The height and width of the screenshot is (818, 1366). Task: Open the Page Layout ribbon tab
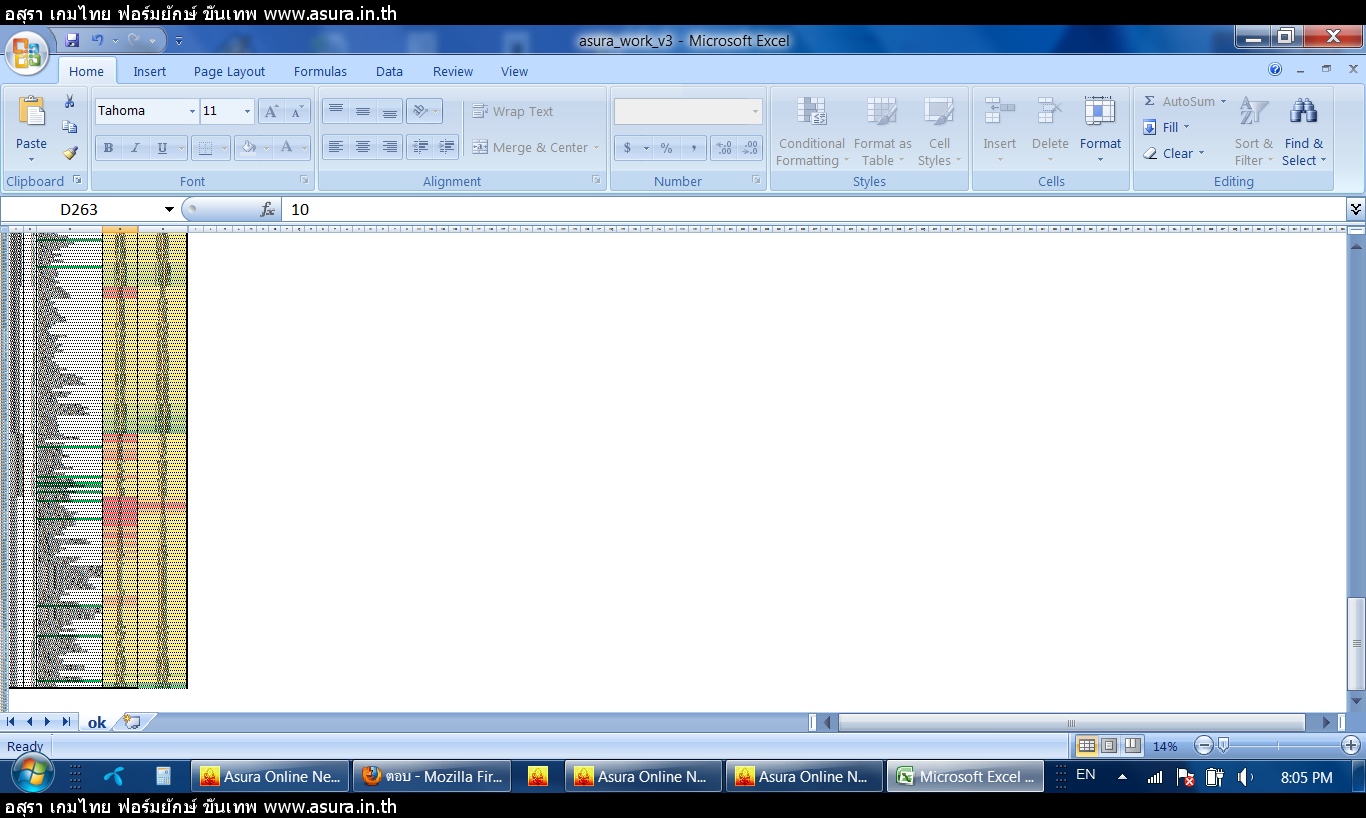coord(229,72)
